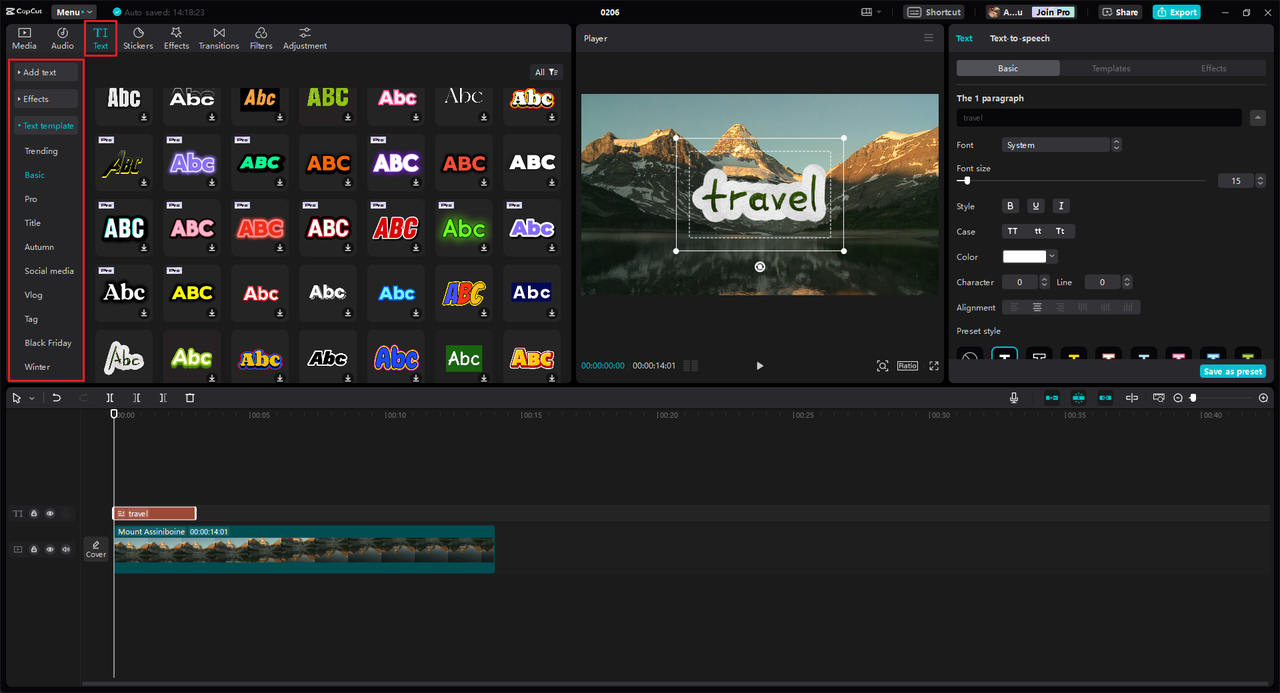This screenshot has width=1280, height=693.
Task: Click the Shortcut button
Action: pos(934,12)
